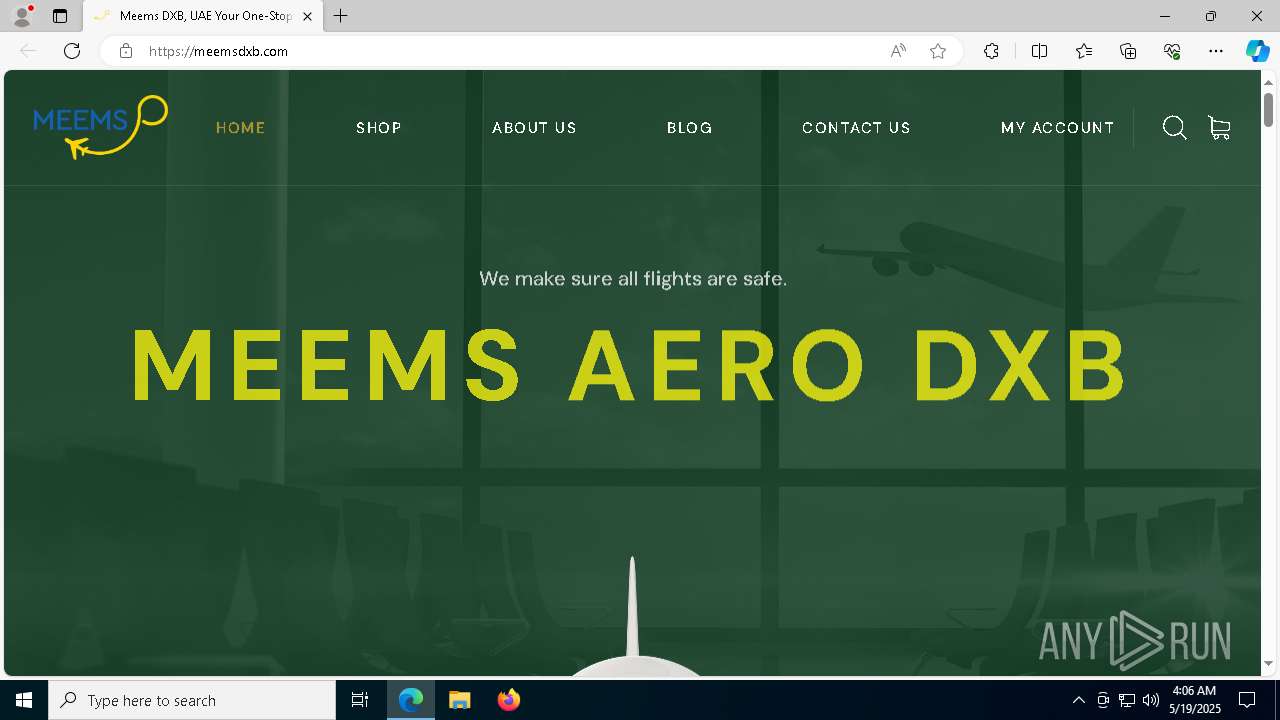1280x720 pixels.
Task: Open Browser essentials heart icon
Action: pyautogui.click(x=1172, y=51)
